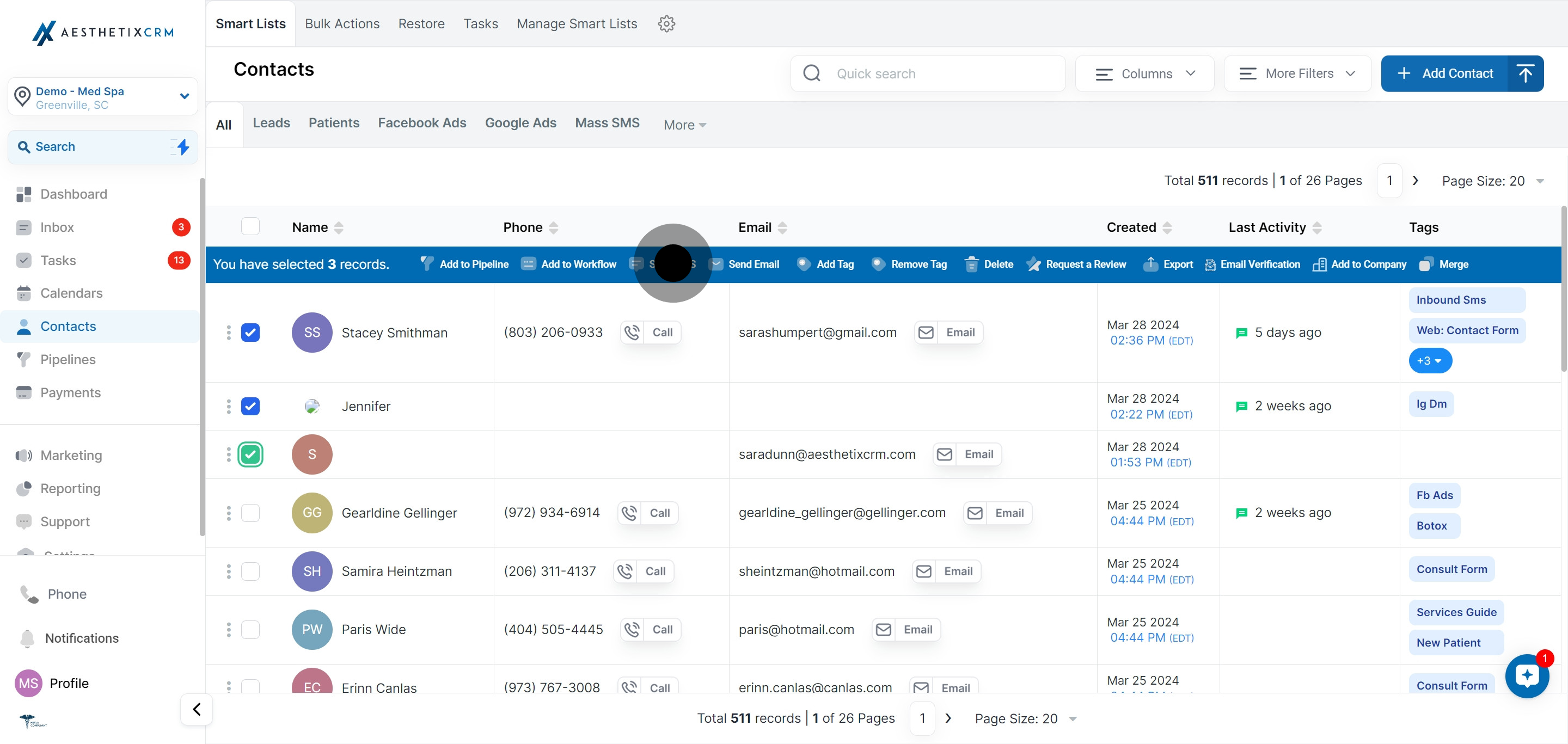1568x744 pixels.
Task: Click the Delete trash icon in bulk bar
Action: (971, 264)
